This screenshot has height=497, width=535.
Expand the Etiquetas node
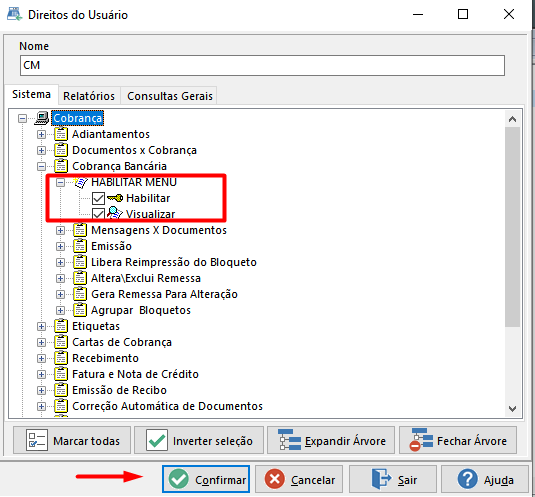(x=41, y=326)
